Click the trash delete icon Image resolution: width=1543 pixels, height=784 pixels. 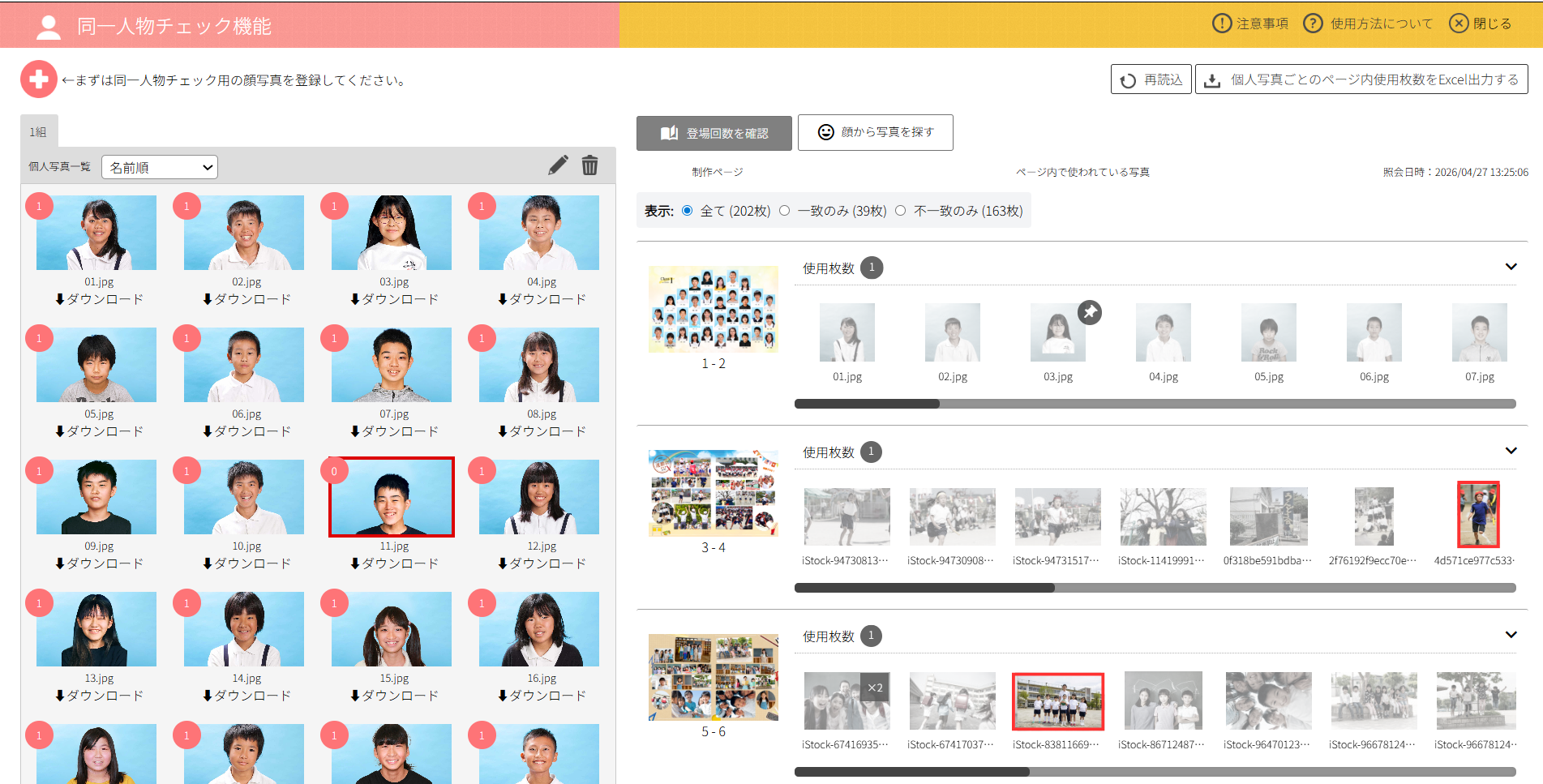pyautogui.click(x=590, y=165)
